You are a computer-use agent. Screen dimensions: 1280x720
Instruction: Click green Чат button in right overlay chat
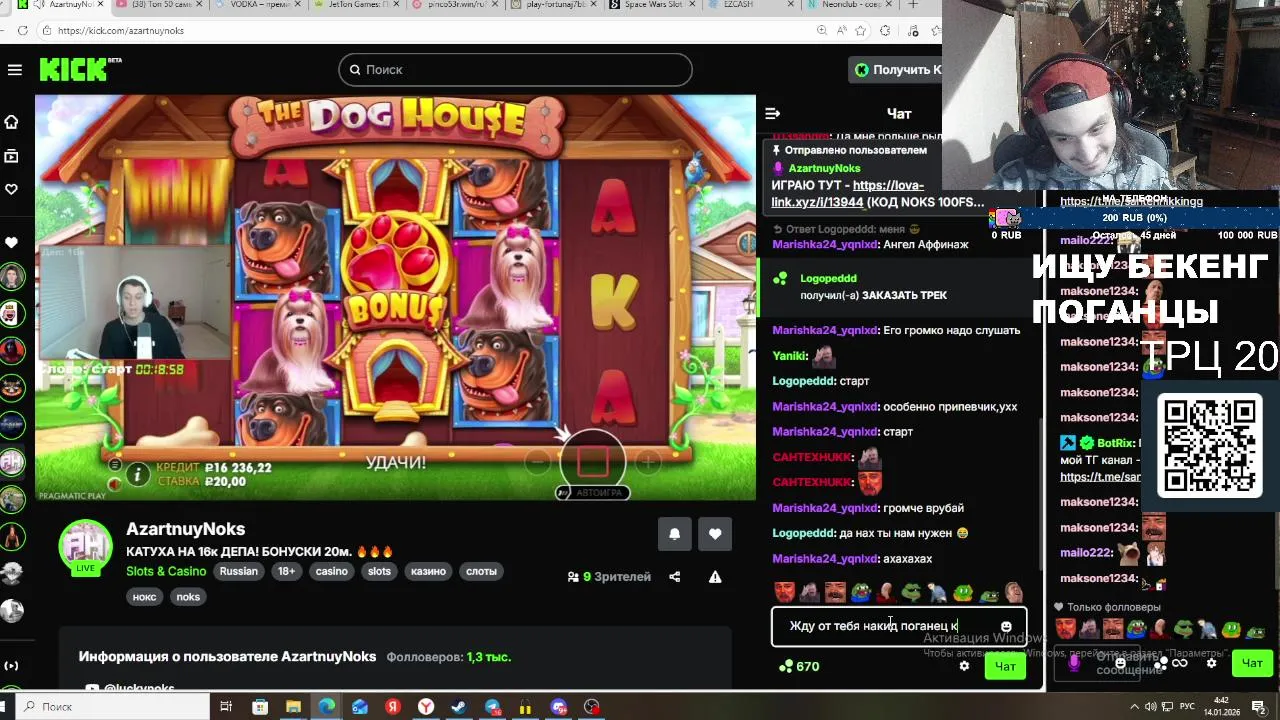coord(1252,662)
